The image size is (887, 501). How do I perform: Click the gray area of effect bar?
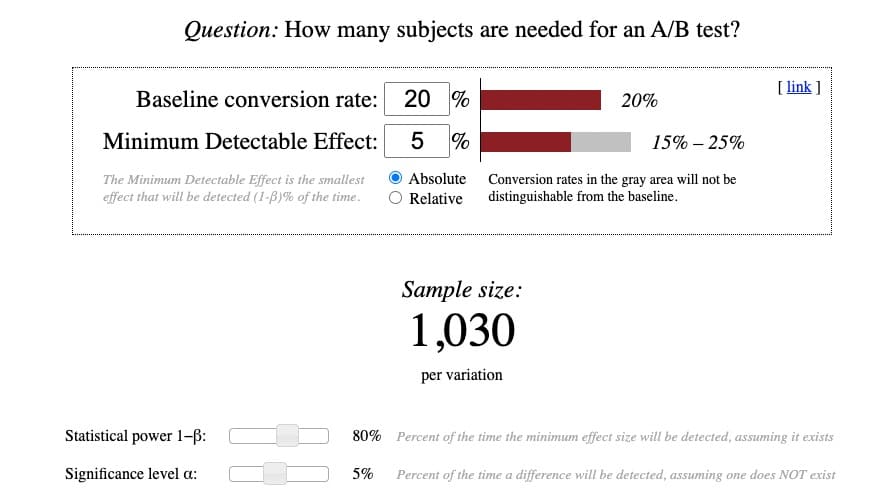(x=601, y=142)
